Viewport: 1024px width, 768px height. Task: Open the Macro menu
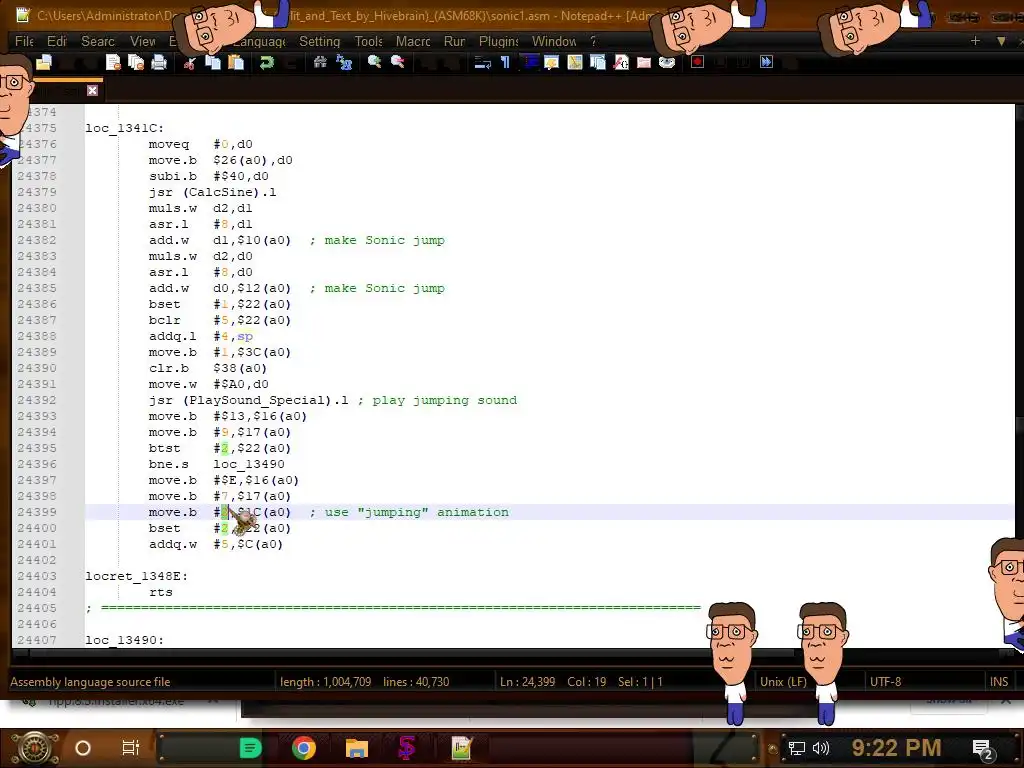tap(413, 41)
